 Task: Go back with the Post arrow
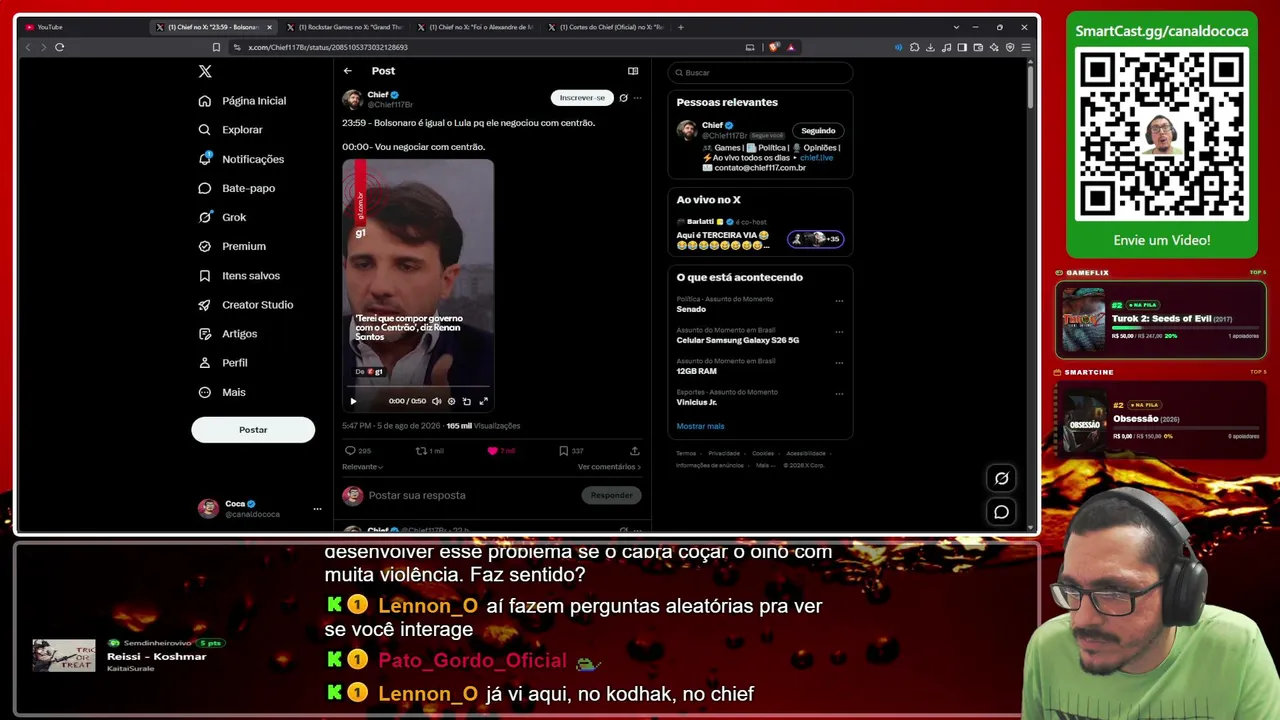[347, 71]
